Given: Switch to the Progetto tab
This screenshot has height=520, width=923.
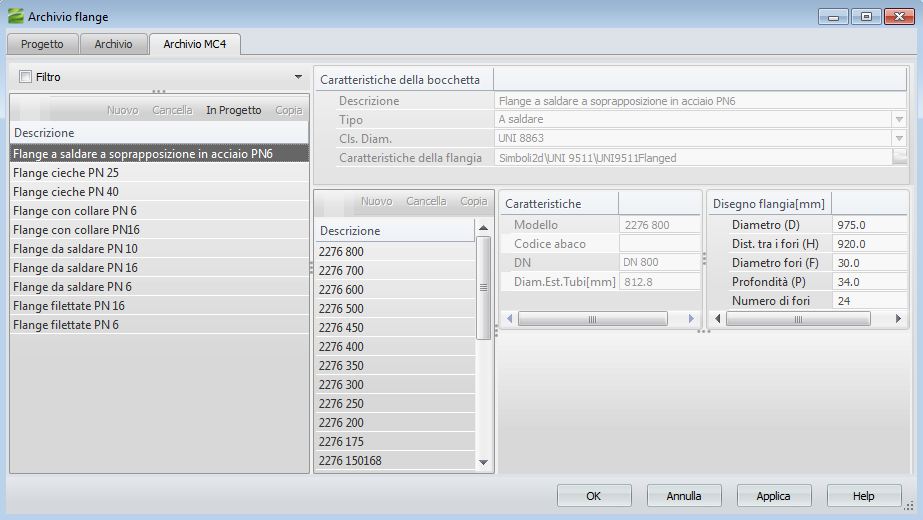Looking at the screenshot, I should [x=42, y=44].
